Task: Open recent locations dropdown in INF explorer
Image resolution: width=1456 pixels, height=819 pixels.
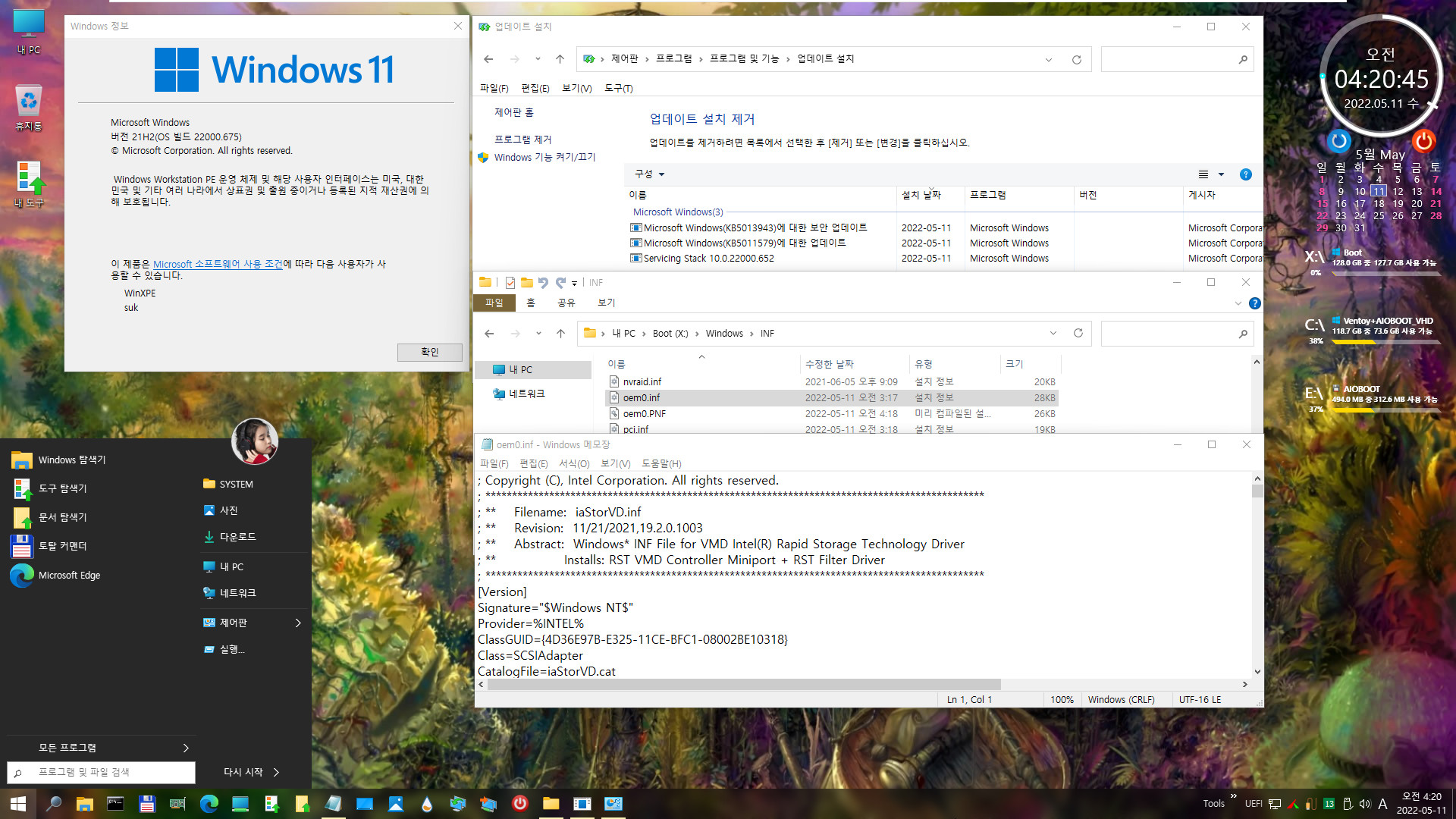Action: [x=538, y=334]
